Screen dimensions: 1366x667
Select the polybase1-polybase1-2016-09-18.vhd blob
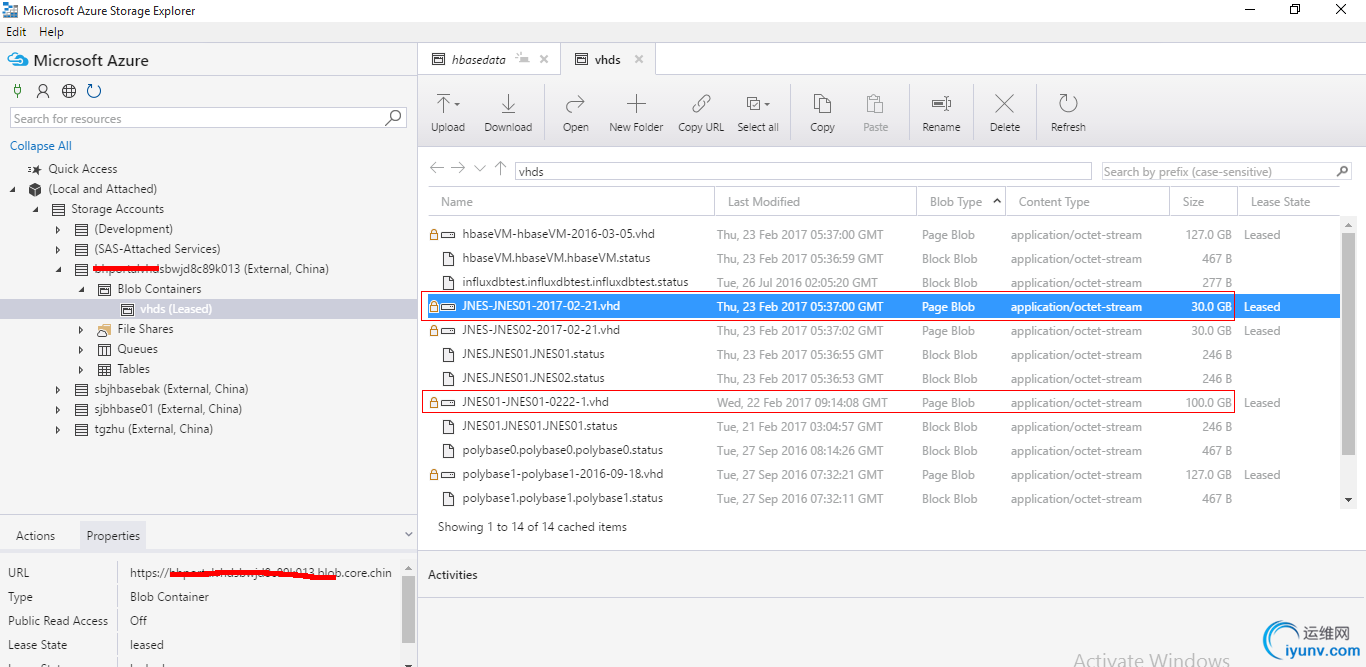point(563,474)
